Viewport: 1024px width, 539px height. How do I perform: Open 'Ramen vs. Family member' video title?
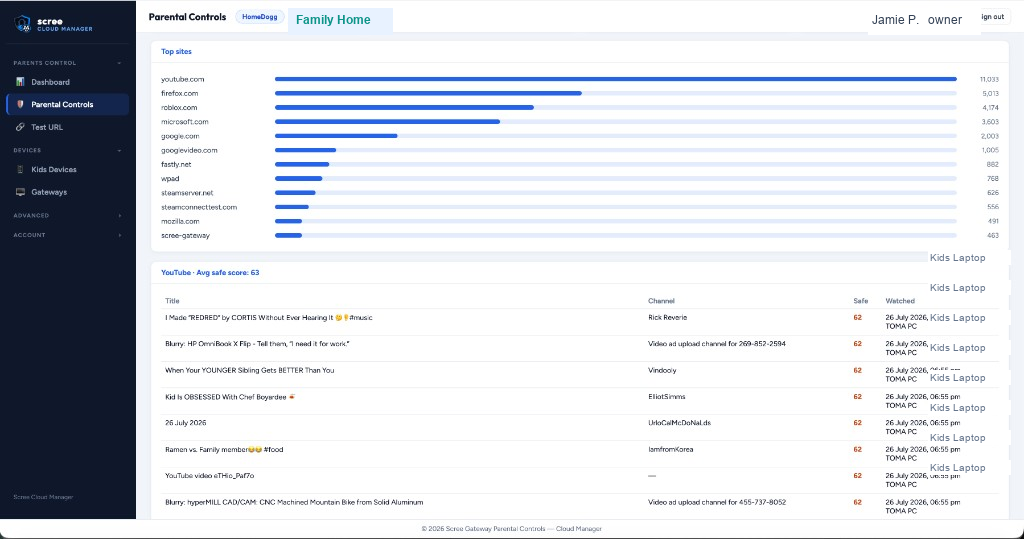[224, 449]
